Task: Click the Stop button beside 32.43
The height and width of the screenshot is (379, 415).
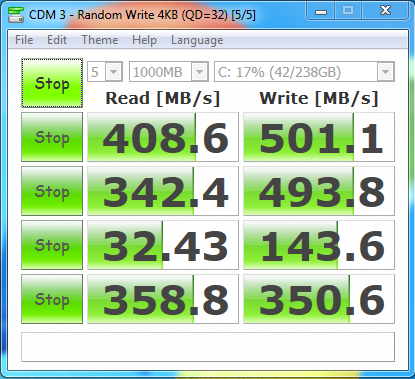Action: point(52,245)
